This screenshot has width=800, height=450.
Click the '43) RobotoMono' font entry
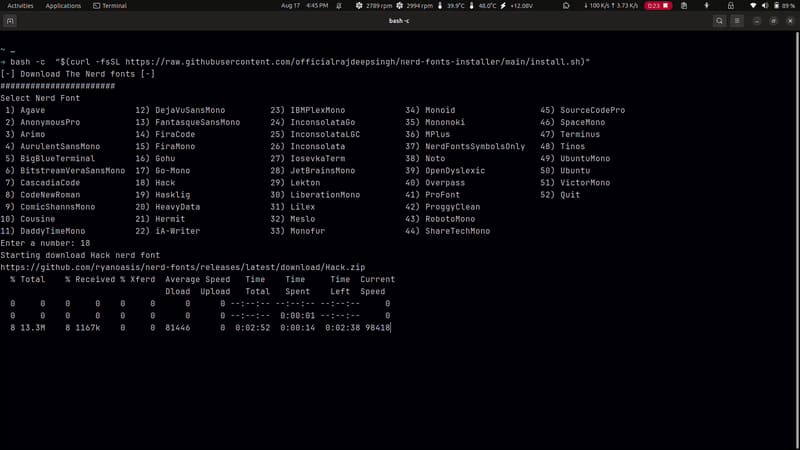[440, 219]
